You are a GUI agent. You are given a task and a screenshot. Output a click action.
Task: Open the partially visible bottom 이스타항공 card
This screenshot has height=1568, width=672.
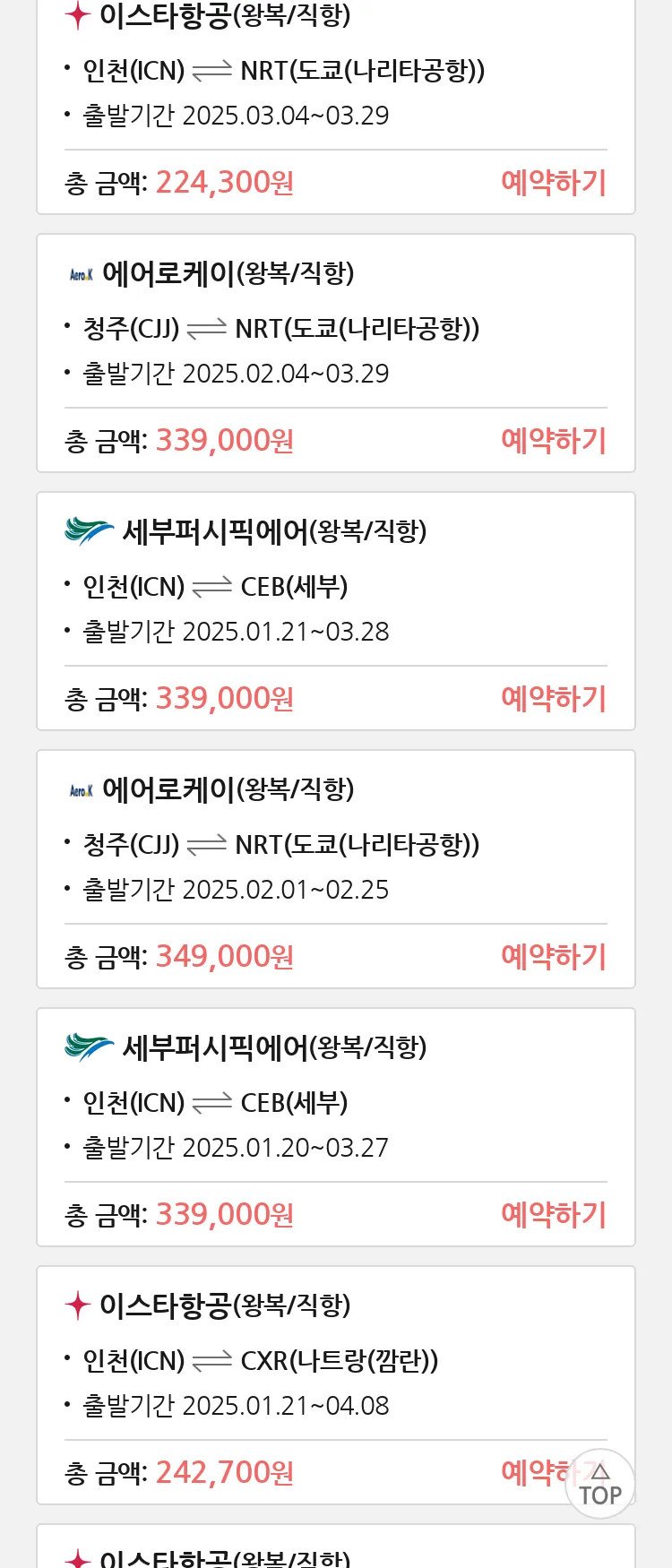336,1546
